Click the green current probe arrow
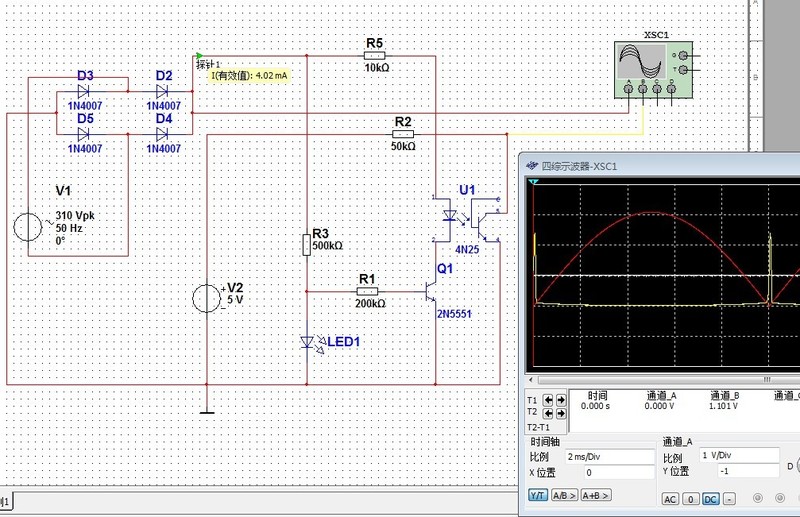This screenshot has height=517, width=800. click(200, 56)
